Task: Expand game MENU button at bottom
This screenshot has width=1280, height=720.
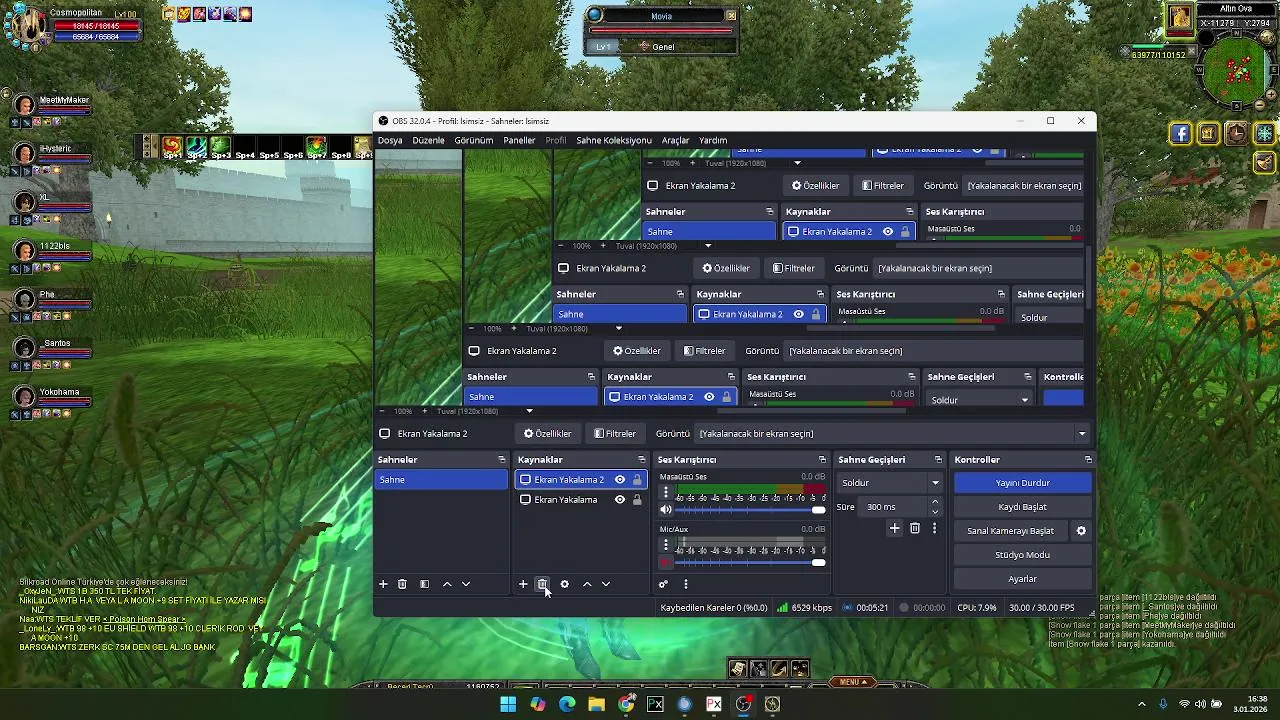Action: (851, 682)
